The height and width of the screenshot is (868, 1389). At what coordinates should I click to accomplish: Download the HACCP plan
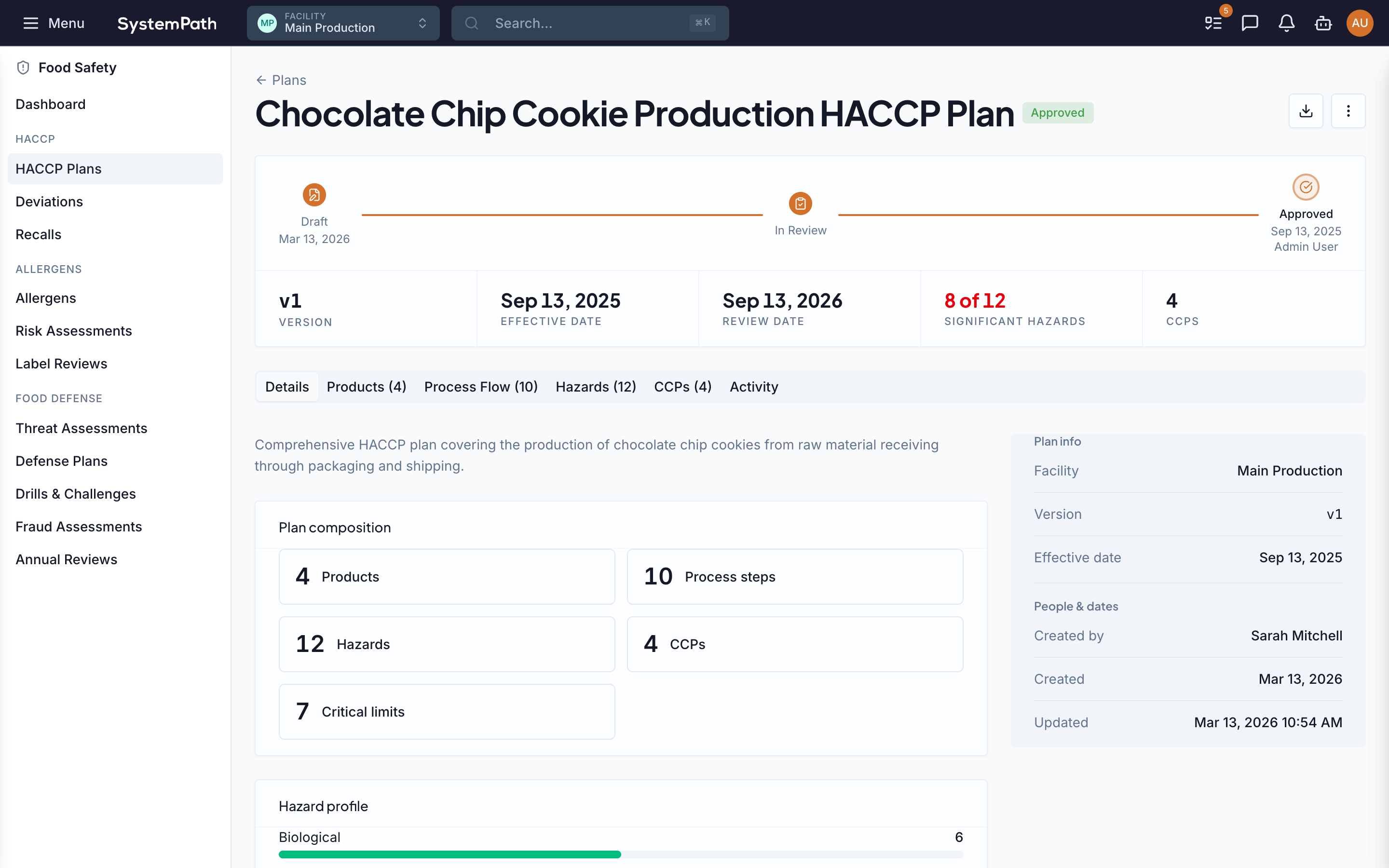click(1306, 111)
